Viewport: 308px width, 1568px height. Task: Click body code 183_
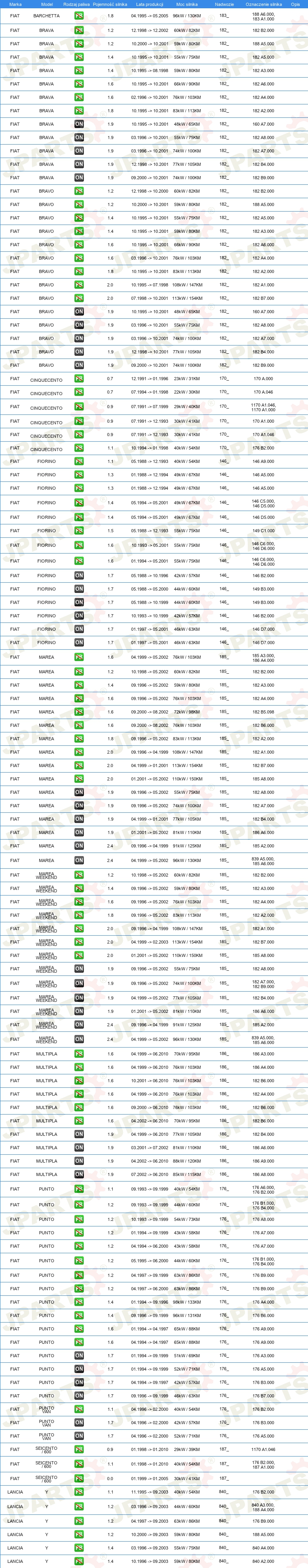pos(224,16)
